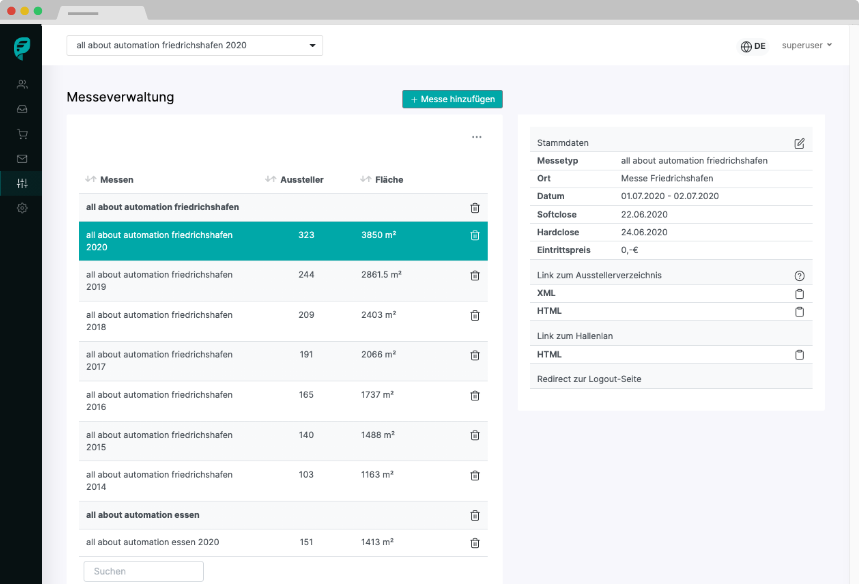Select all about automation friedrichshafen 2017 row
Screen dimensions: 859x584
pos(283,361)
